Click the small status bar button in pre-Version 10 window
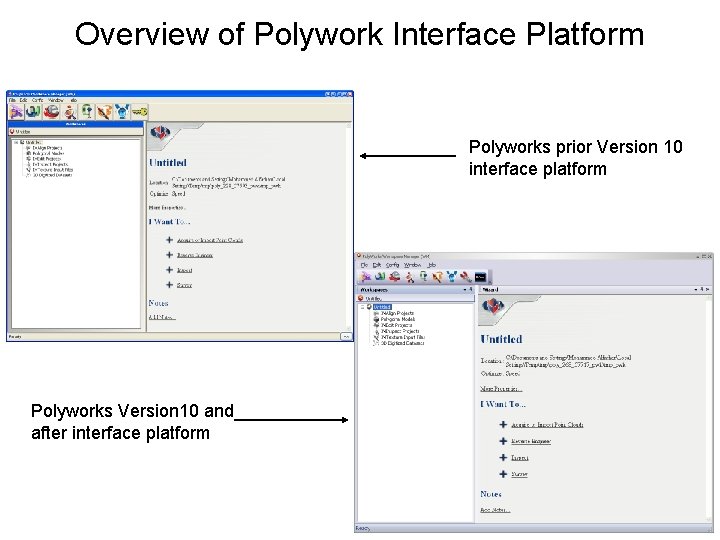 click(x=346, y=337)
